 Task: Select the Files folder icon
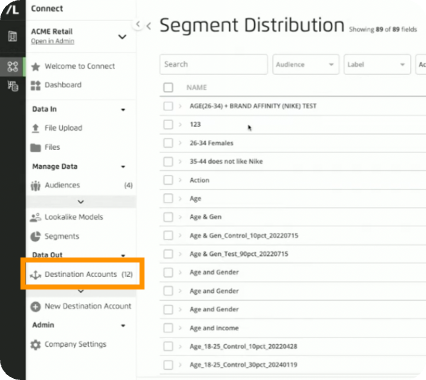pyautogui.click(x=35, y=147)
